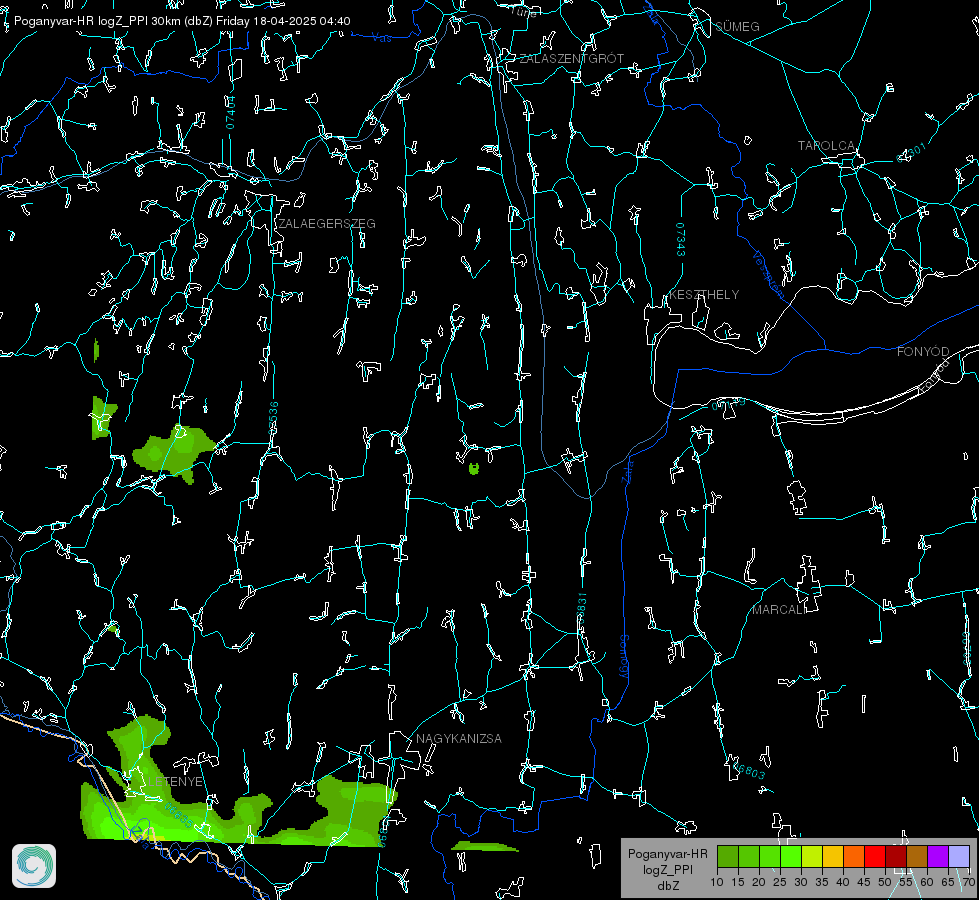Click the ZALAEGERSZEG city label
Viewport: 979px width, 900px height.
pos(327,224)
